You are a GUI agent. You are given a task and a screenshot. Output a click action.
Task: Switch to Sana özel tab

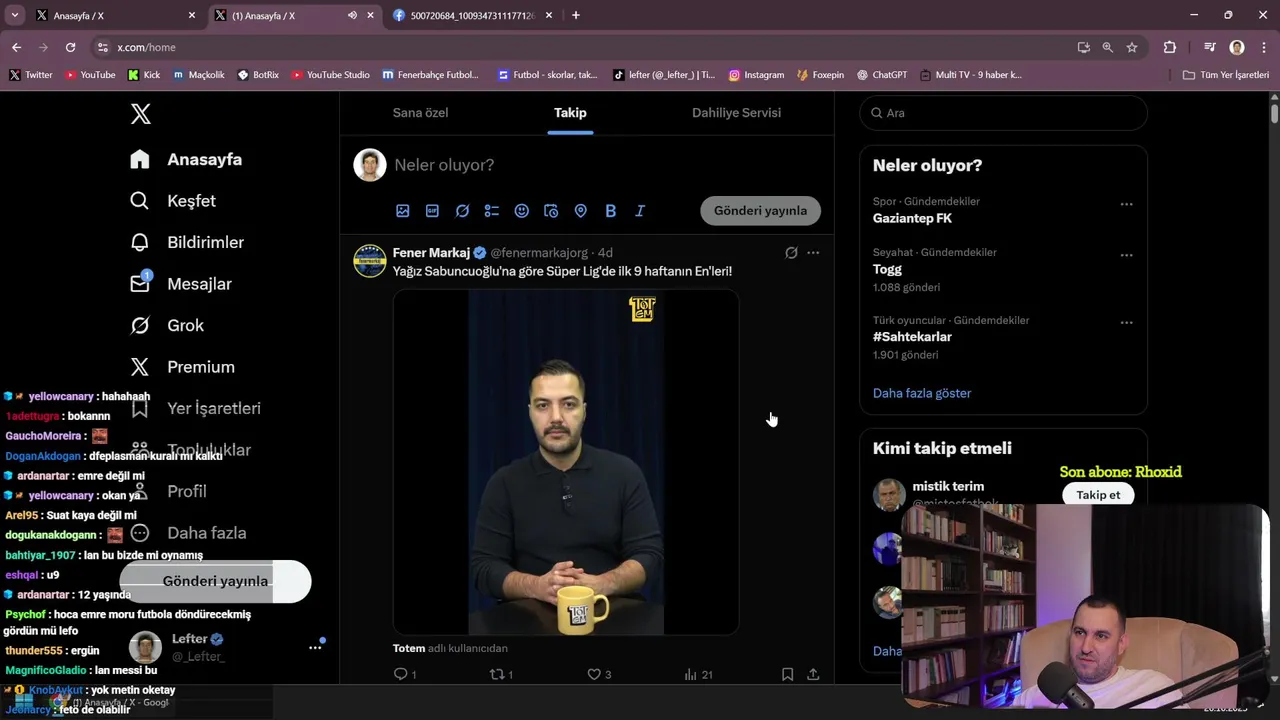pyautogui.click(x=420, y=113)
